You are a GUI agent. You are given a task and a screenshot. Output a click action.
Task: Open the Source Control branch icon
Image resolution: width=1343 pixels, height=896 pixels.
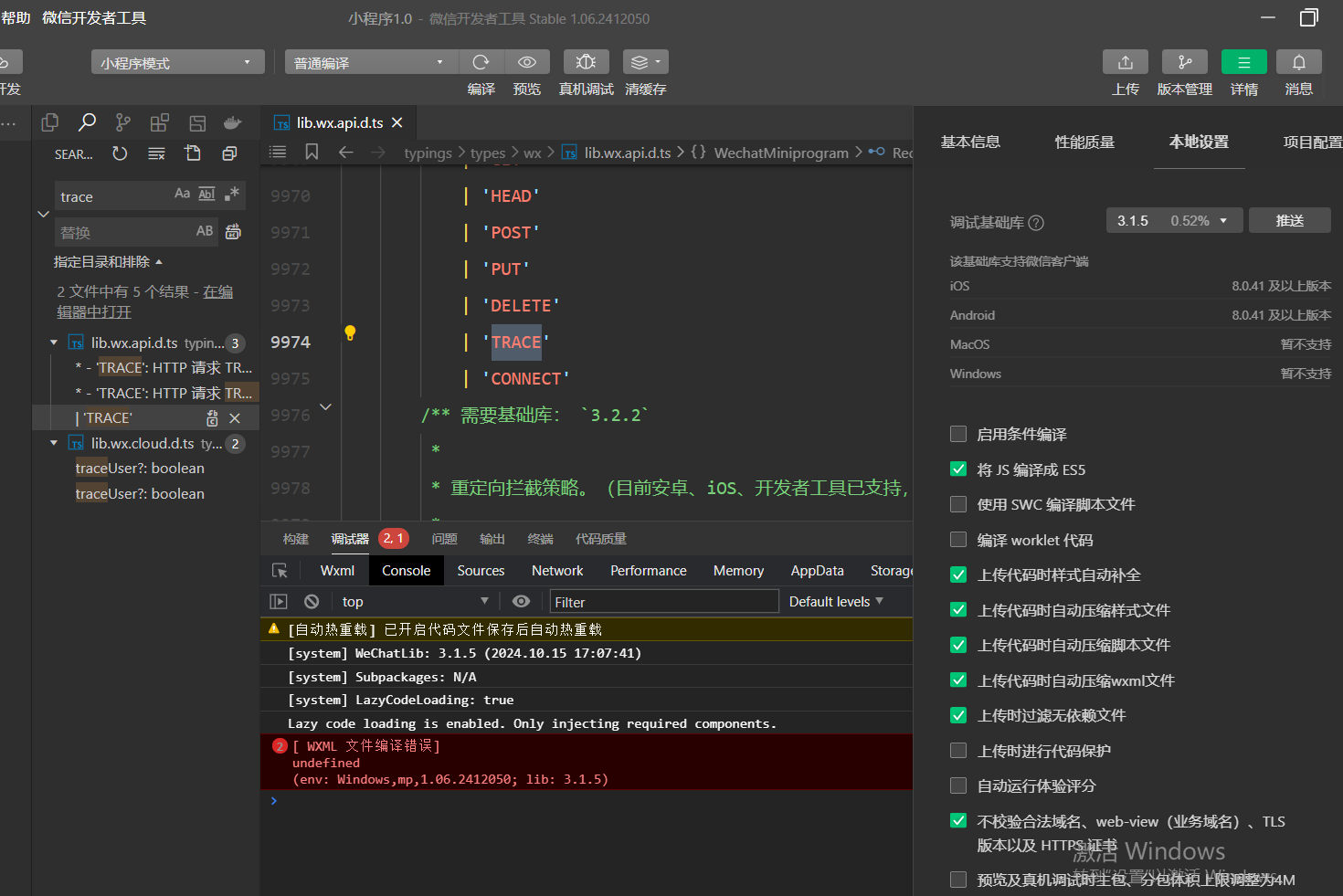coord(123,122)
